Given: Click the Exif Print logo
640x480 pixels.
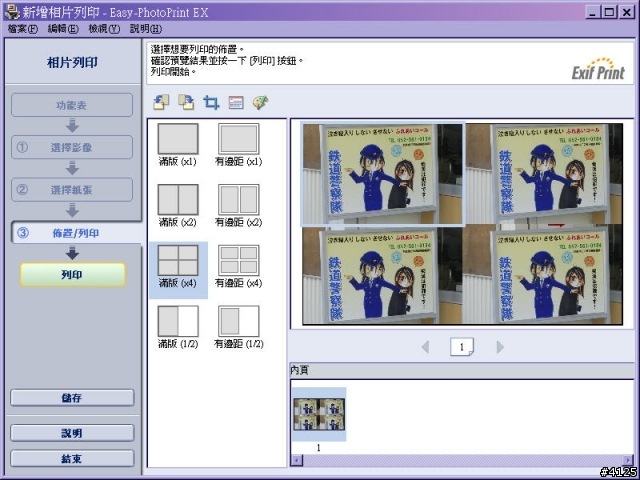Looking at the screenshot, I should (x=598, y=69).
